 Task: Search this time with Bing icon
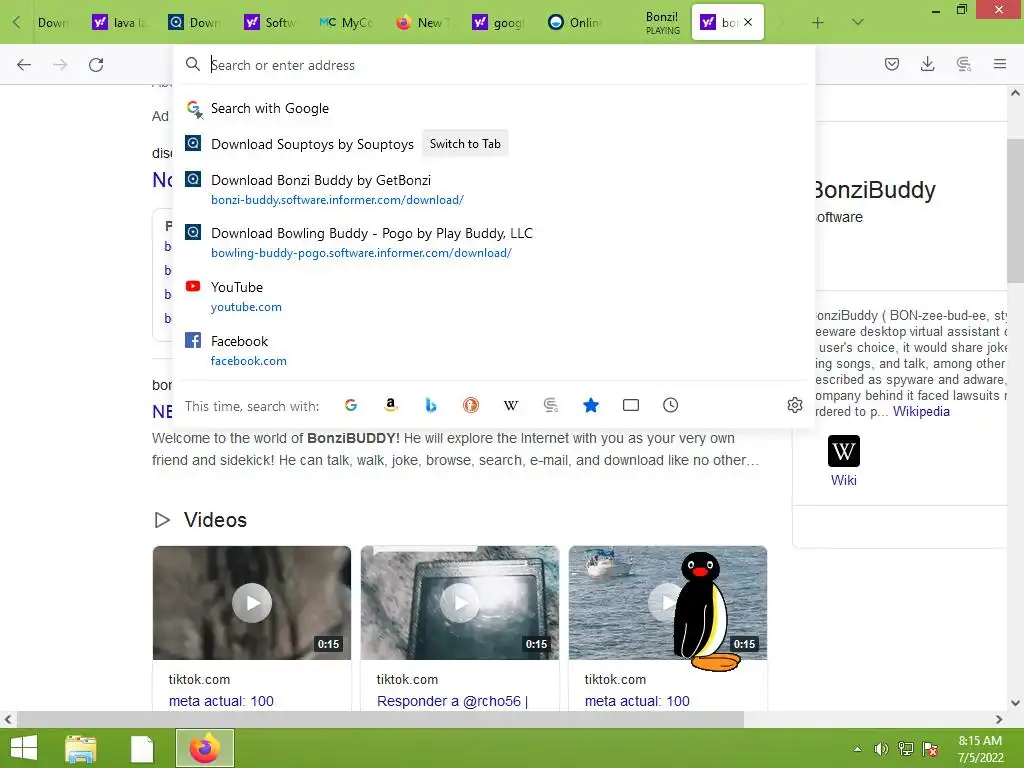pos(430,406)
